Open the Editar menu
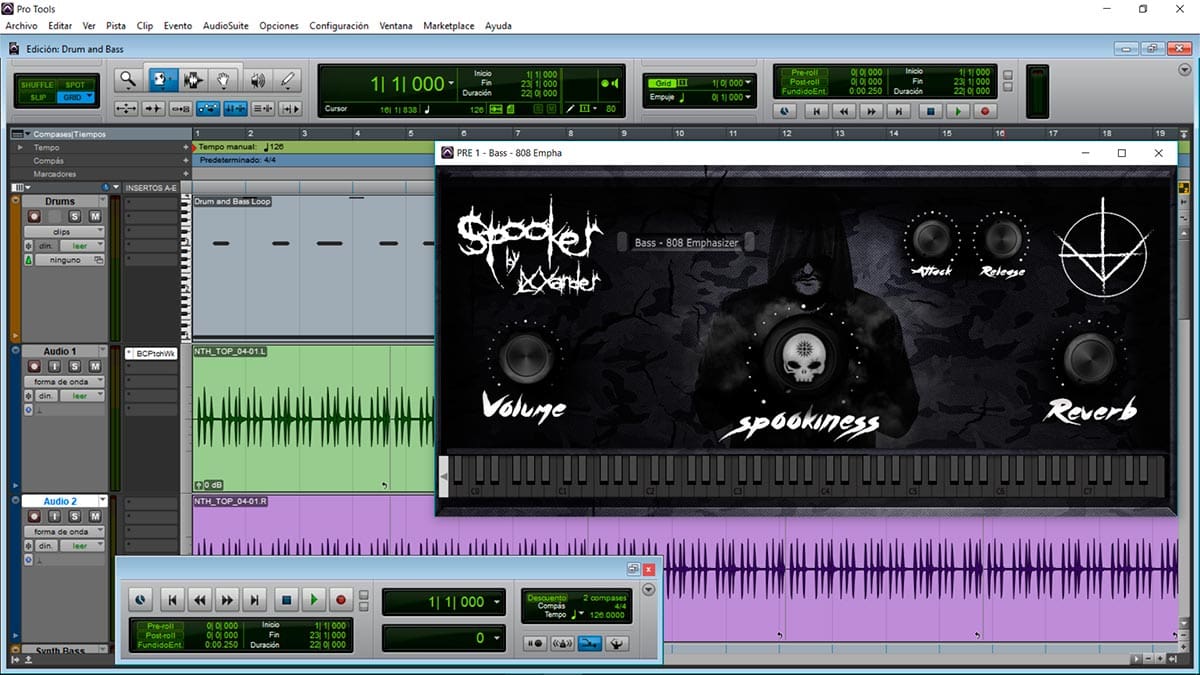 pos(60,25)
